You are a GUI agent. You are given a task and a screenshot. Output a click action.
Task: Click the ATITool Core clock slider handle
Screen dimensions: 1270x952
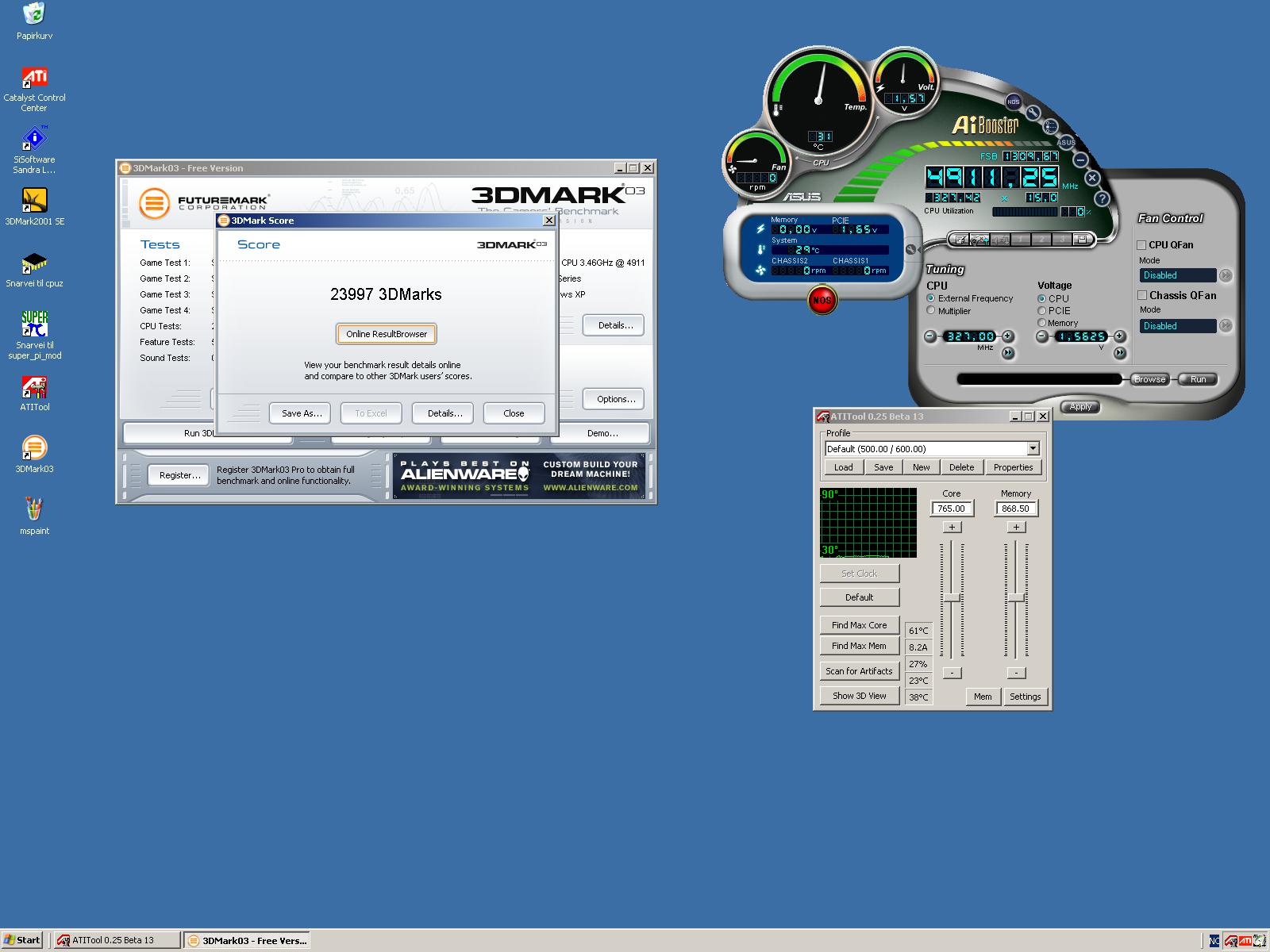pos(952,597)
